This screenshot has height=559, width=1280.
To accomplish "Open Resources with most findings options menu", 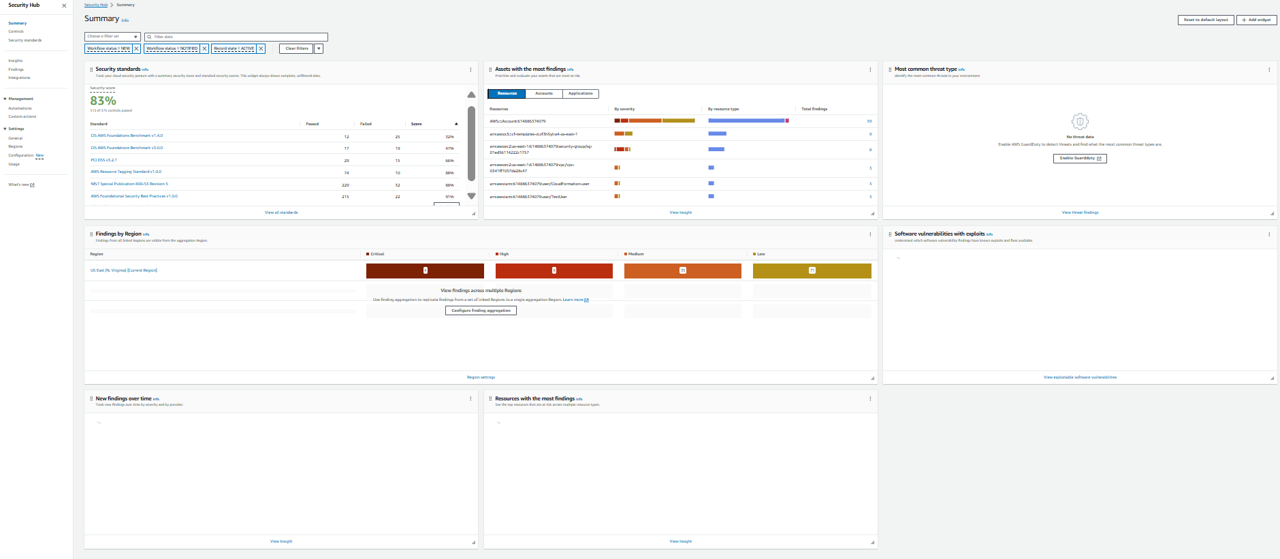I will (x=870, y=399).
